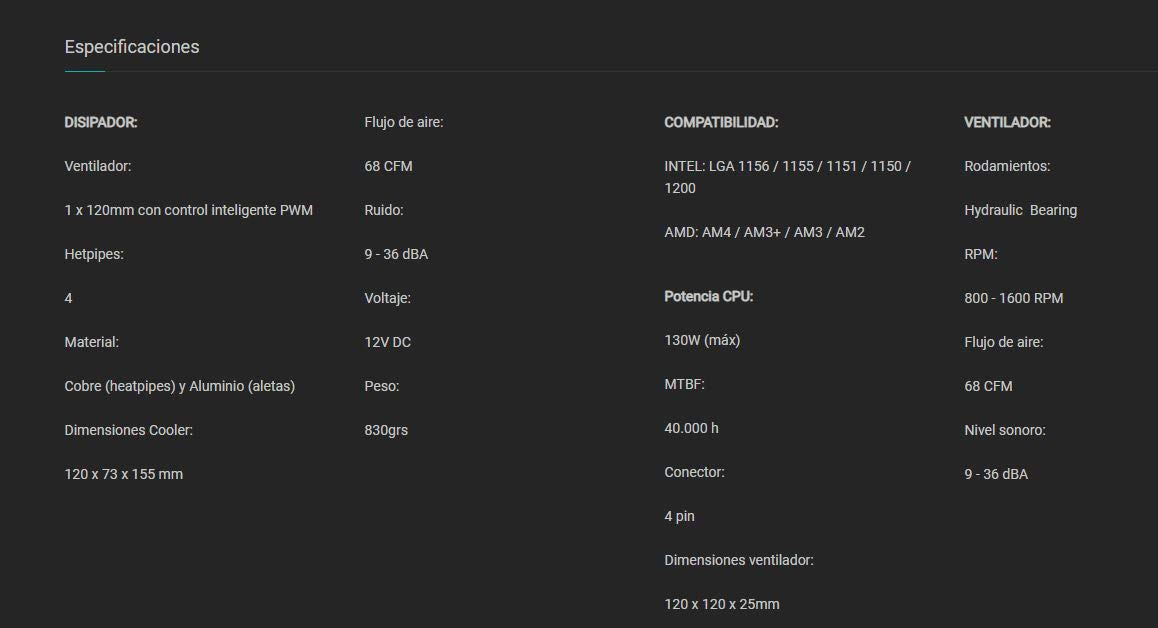Select the '68 CFM' value under VENTILADOR heading

point(988,386)
